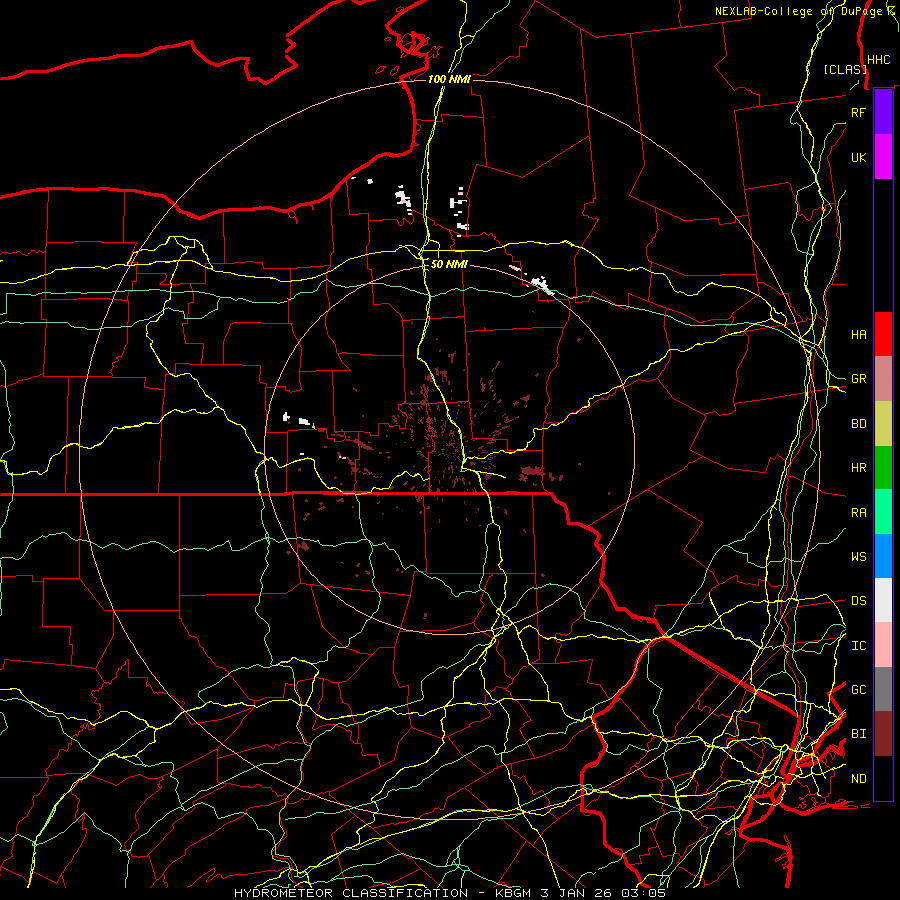Click the GC legend label

coord(858,690)
